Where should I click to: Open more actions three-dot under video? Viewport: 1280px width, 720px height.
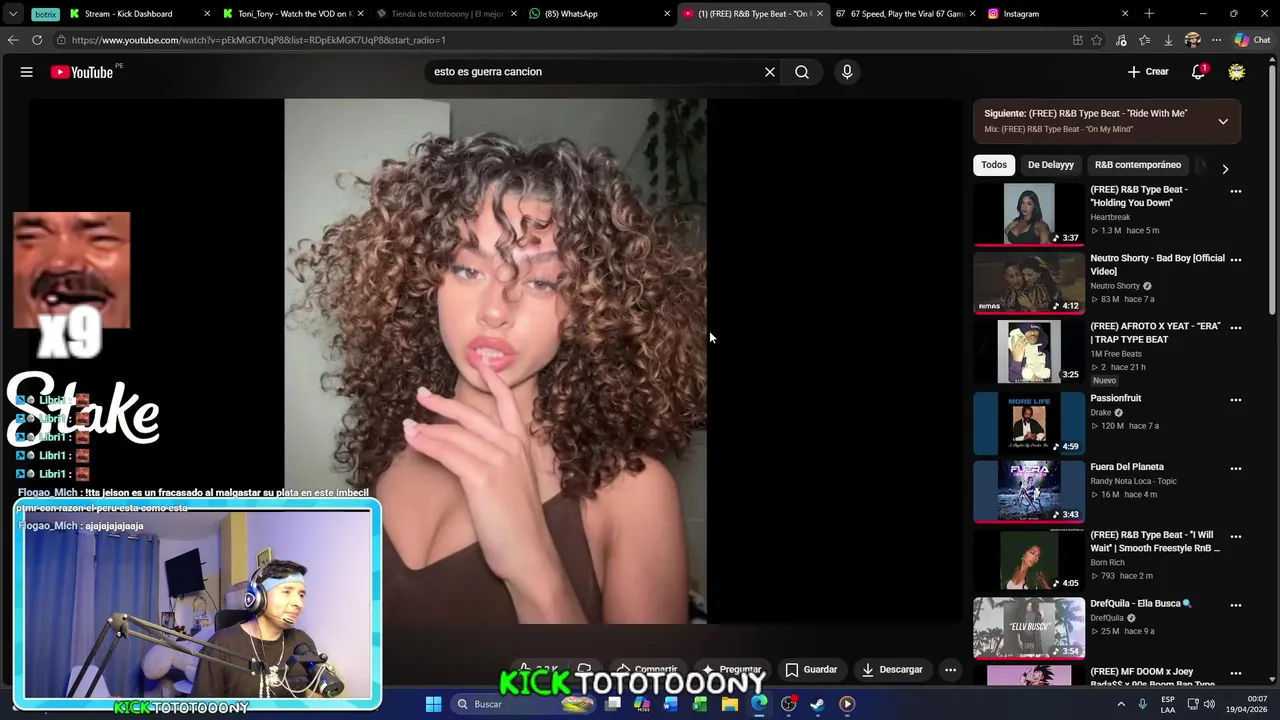[951, 670]
